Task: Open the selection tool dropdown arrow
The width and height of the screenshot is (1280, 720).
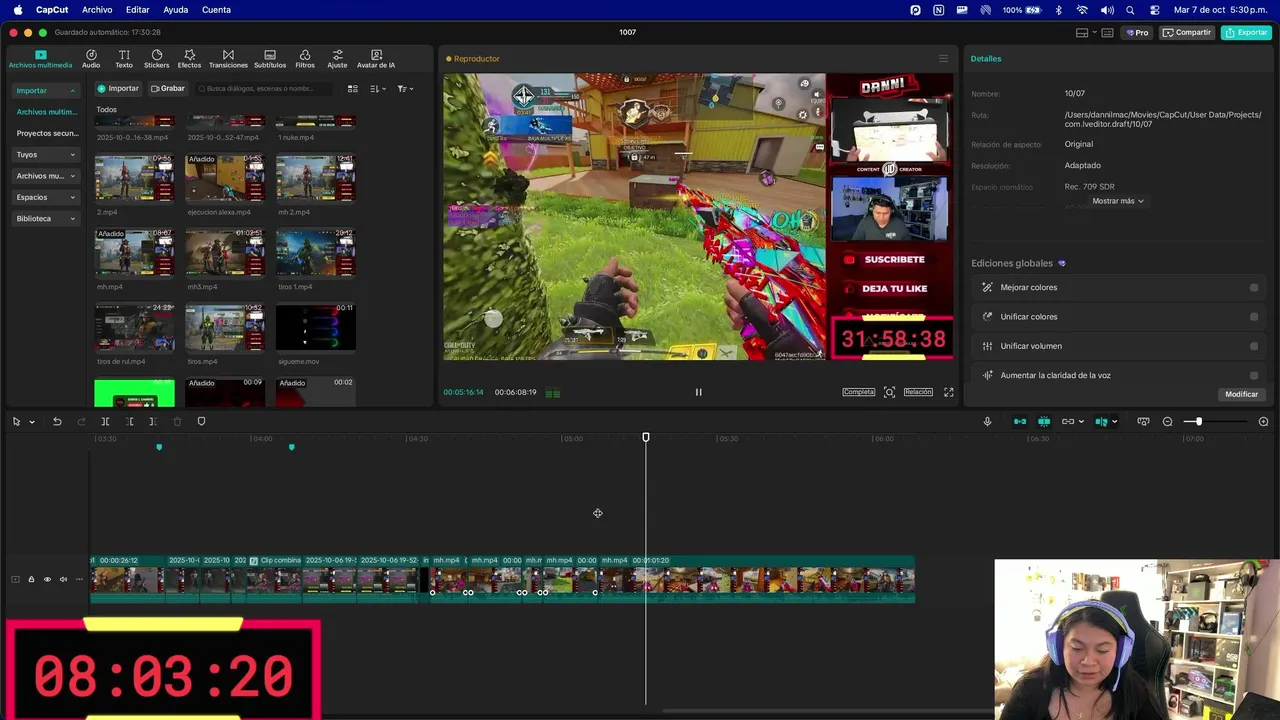Action: [32, 421]
